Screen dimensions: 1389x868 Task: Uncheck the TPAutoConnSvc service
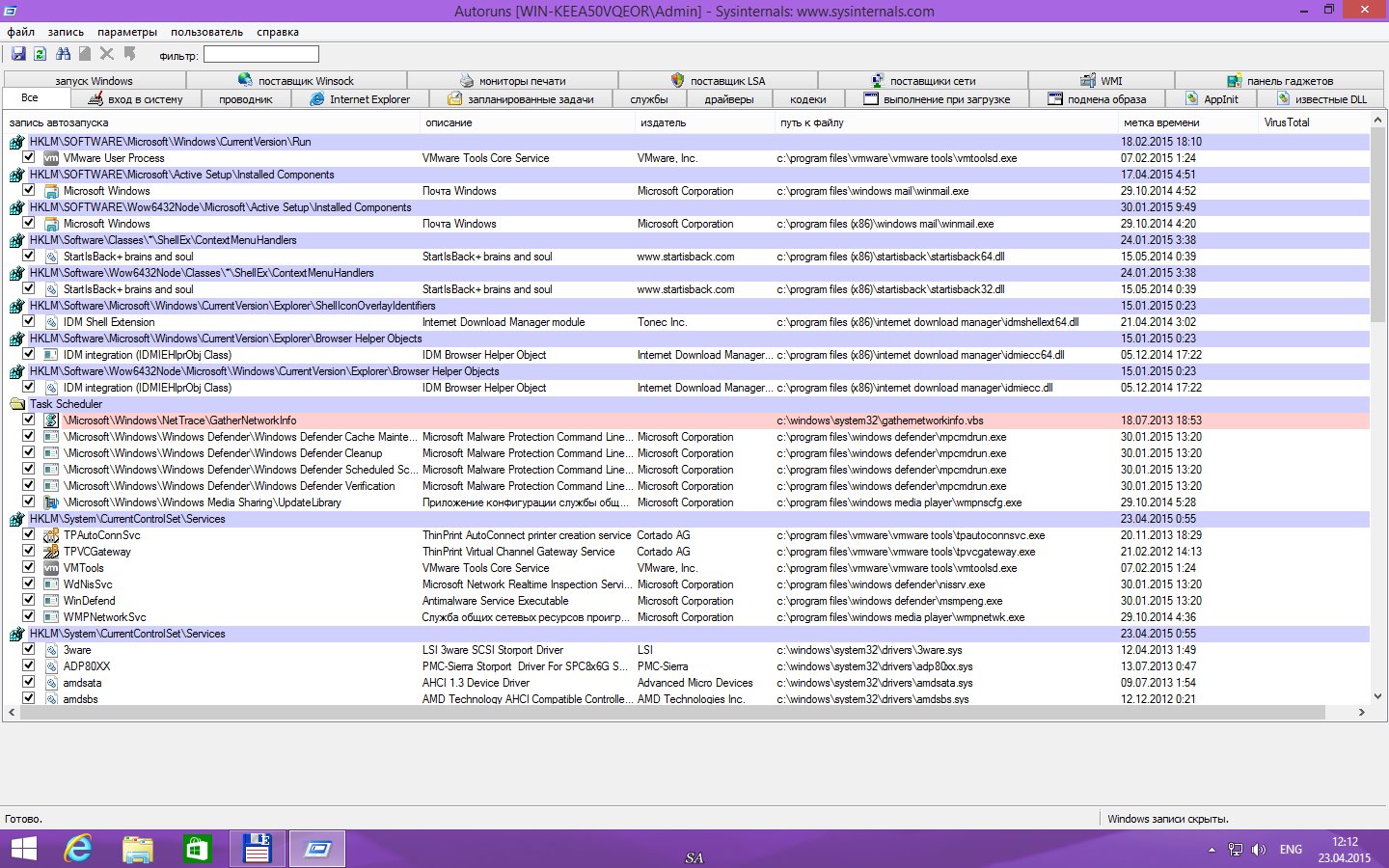[x=29, y=534]
